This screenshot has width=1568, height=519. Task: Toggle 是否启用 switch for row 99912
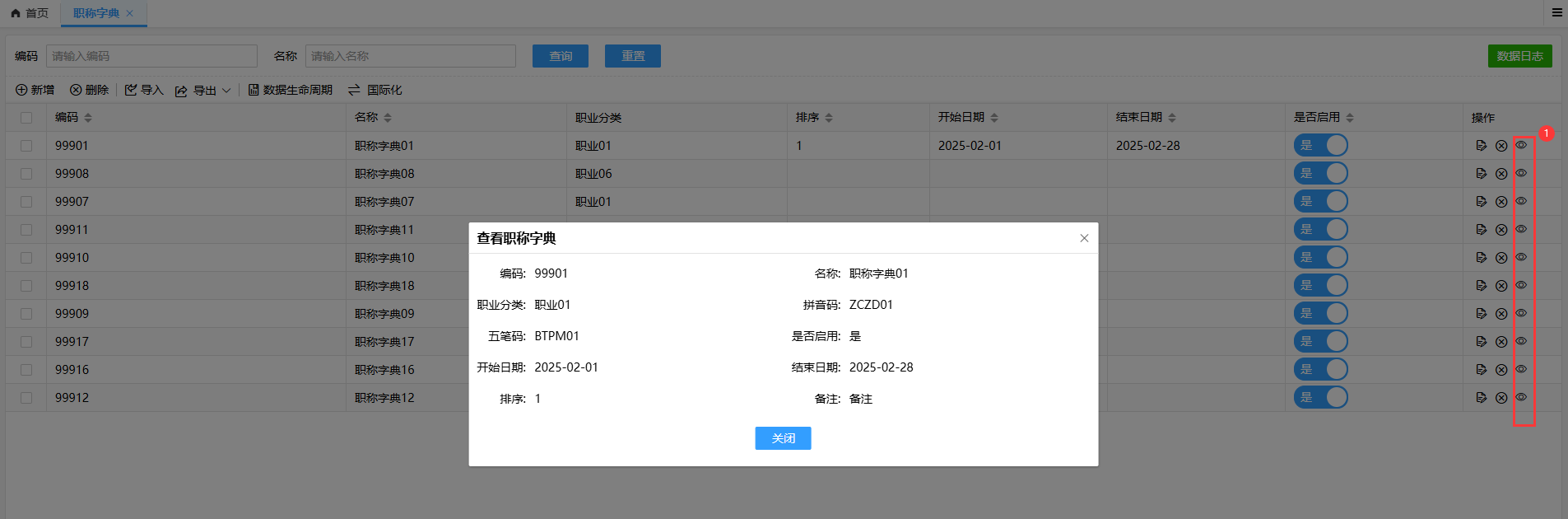tap(1321, 397)
